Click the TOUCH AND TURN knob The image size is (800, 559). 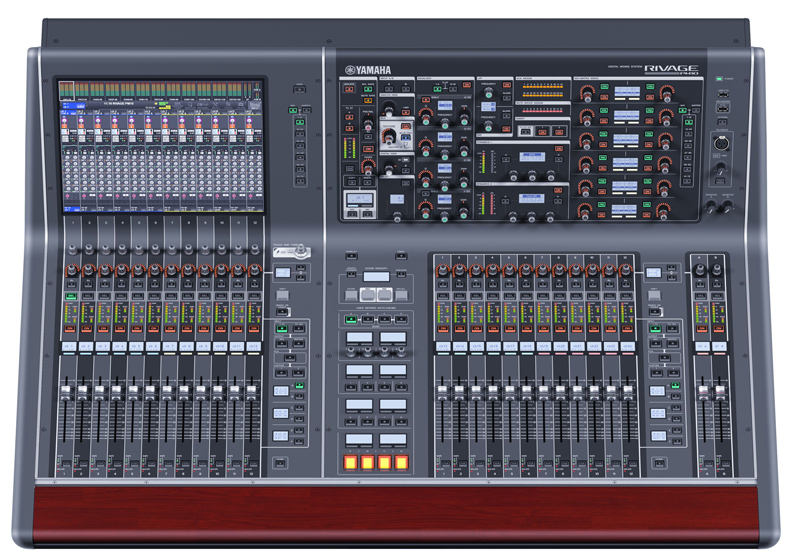[302, 251]
